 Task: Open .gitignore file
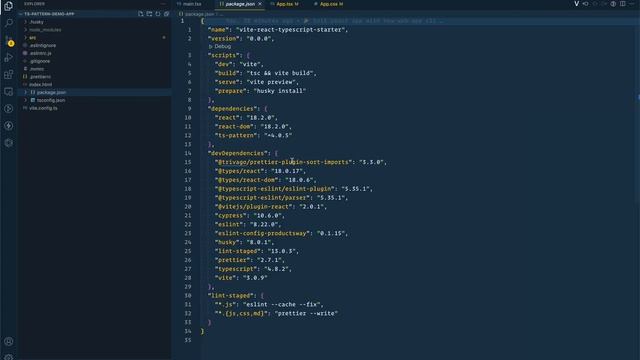pyautogui.click(x=40, y=61)
